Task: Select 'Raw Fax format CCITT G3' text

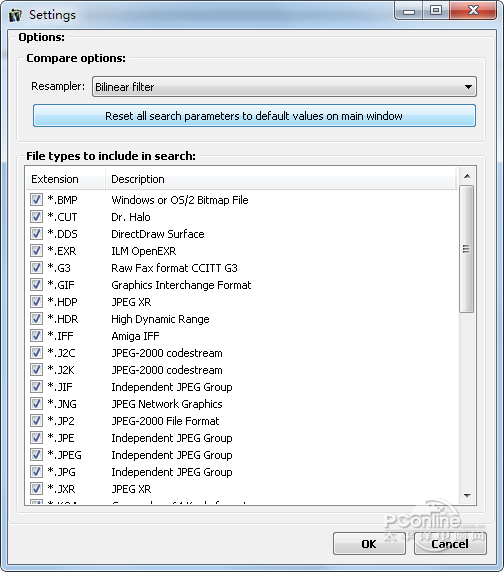Action: point(174,268)
